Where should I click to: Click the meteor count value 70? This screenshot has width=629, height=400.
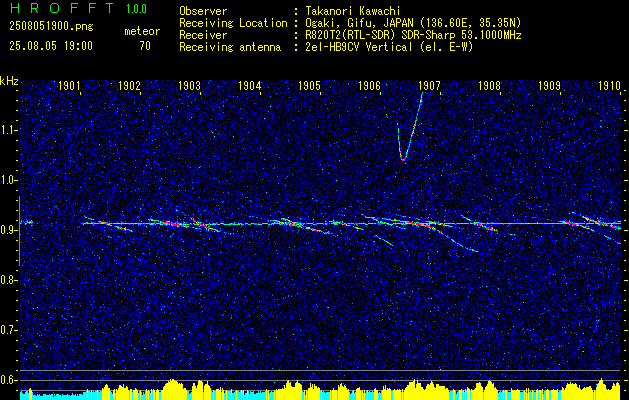coord(145,46)
